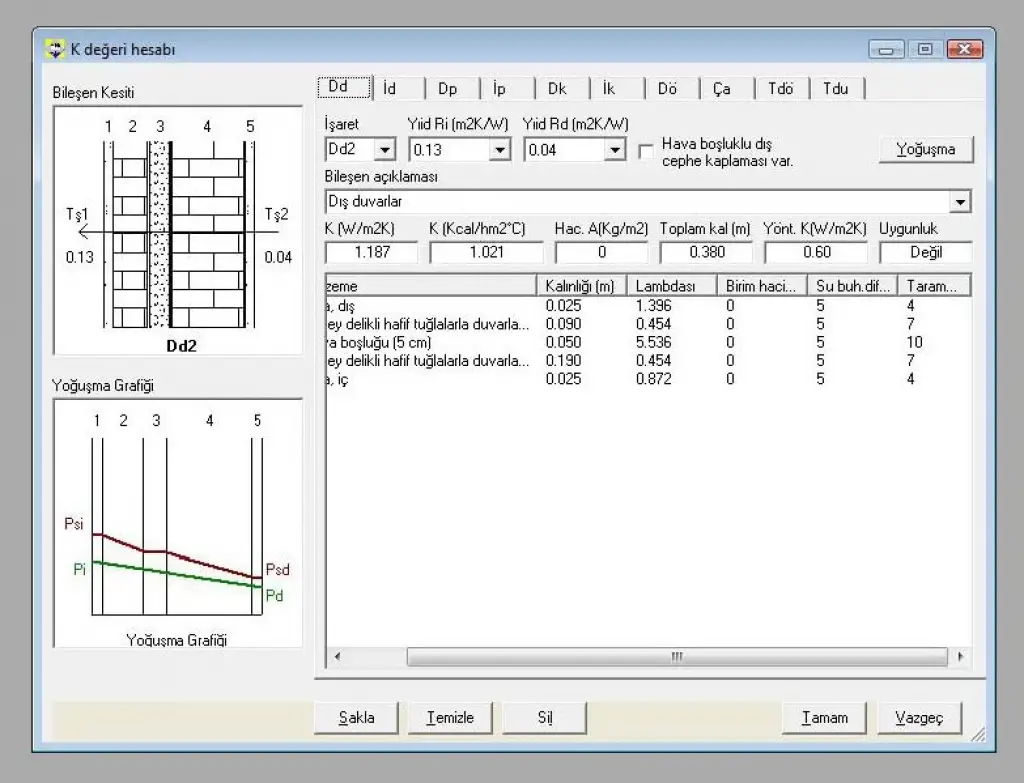Open Bileşen açıklaması Dış duvarlar dropdown
The width and height of the screenshot is (1024, 783).
pos(960,202)
